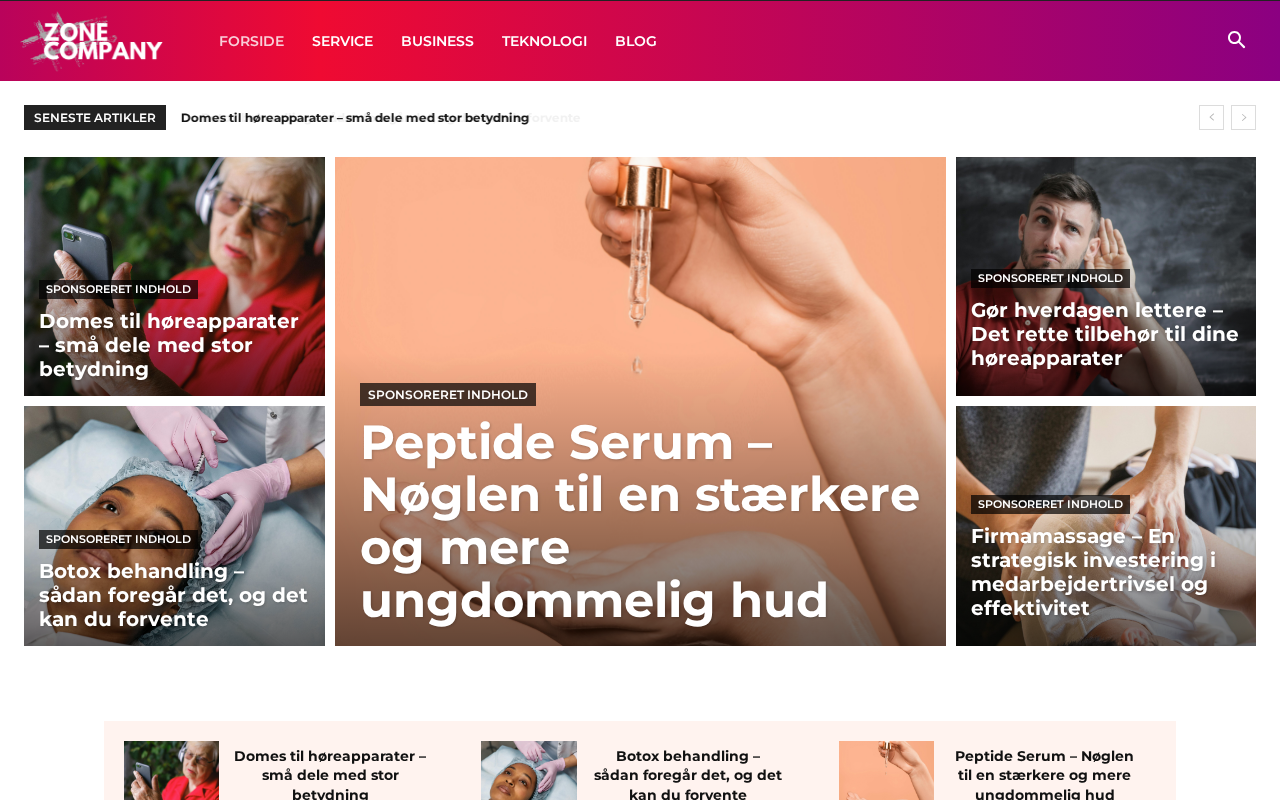Go to the BUSINESS section
The width and height of the screenshot is (1280, 800).
tap(437, 41)
